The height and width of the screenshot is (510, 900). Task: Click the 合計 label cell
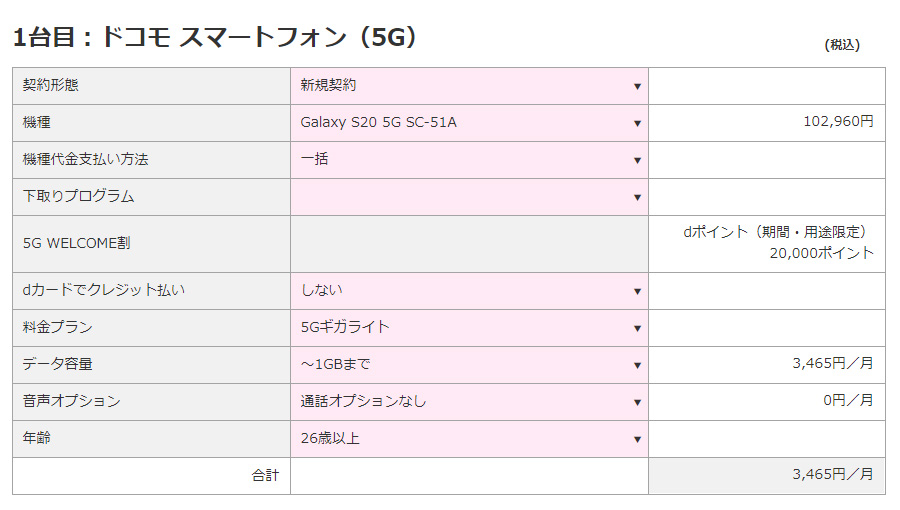pyautogui.click(x=265, y=476)
